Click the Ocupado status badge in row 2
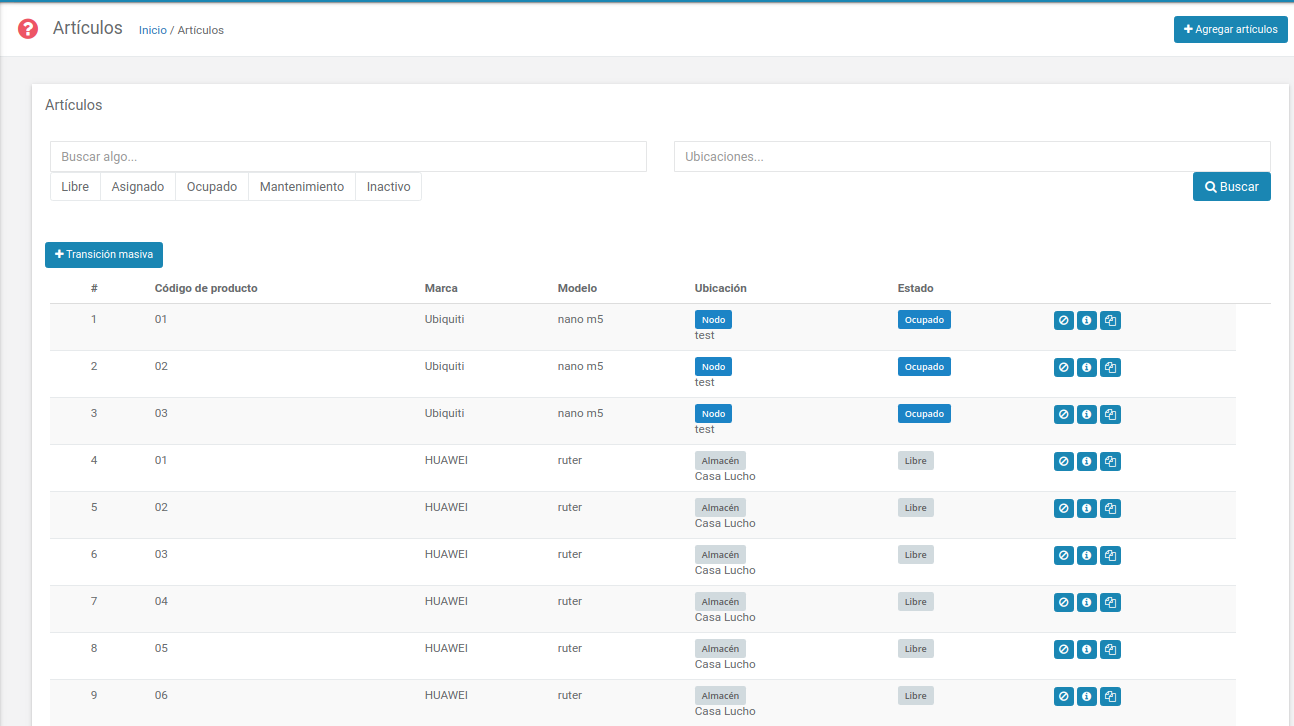1294x726 pixels. [924, 367]
